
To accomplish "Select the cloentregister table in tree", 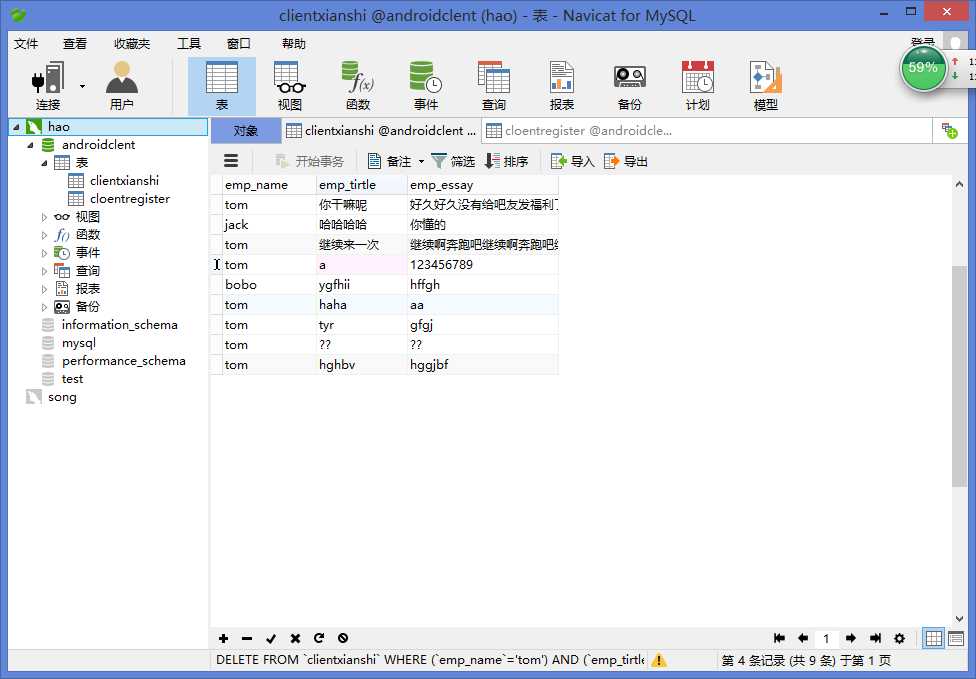I will [129, 199].
